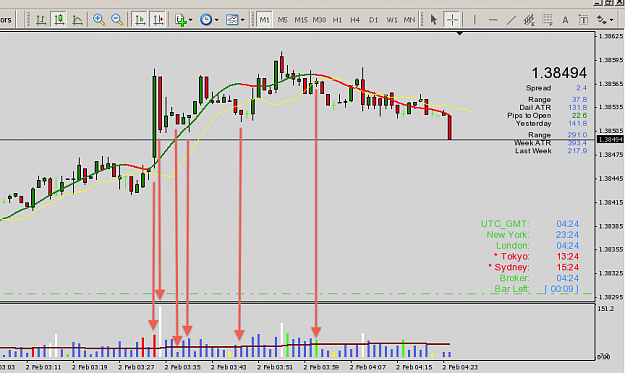Click the 1.38295 price axis label

pyautogui.click(x=611, y=297)
